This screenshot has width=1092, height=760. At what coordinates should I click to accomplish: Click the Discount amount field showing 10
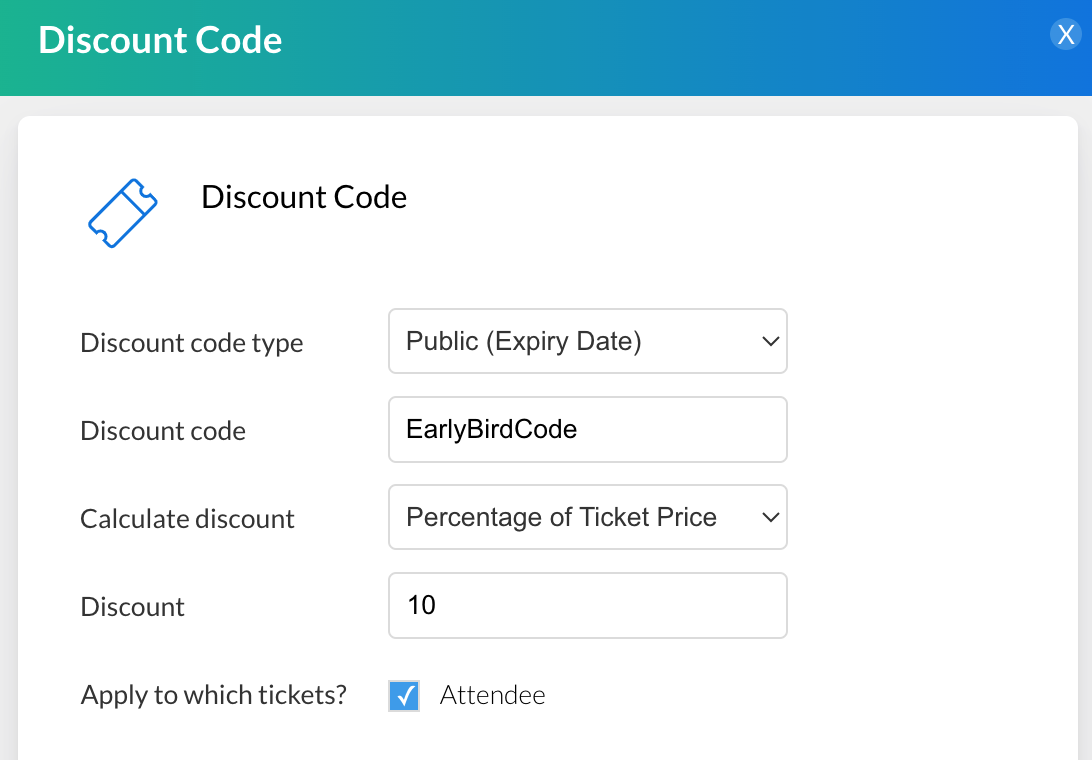pyautogui.click(x=587, y=605)
